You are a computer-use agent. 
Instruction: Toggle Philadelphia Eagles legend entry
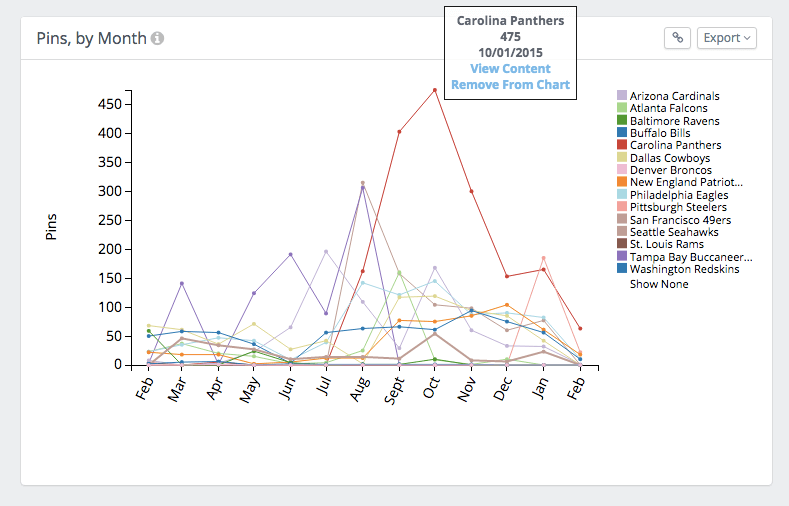[x=673, y=195]
